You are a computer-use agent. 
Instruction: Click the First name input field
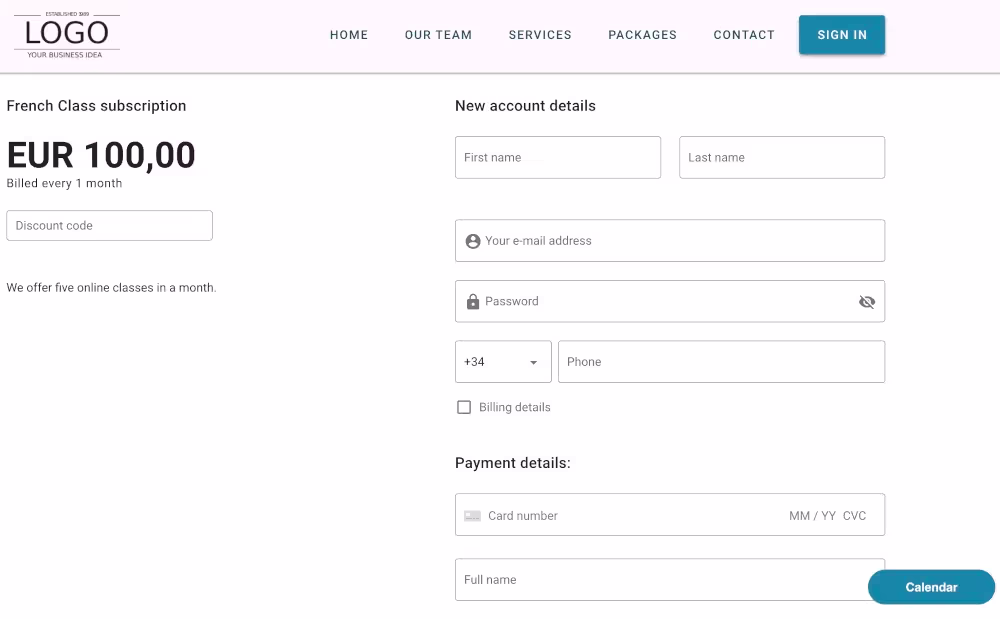557,157
